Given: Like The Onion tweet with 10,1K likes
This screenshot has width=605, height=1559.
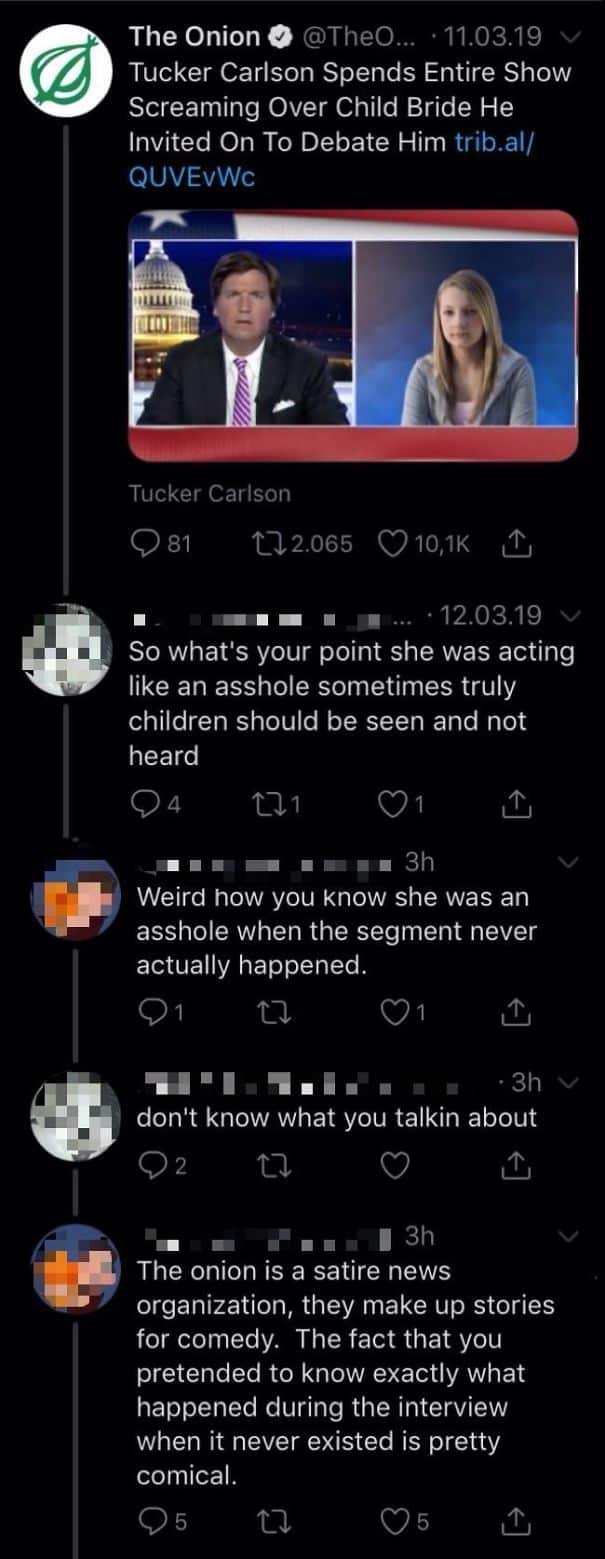Looking at the screenshot, I should [424, 544].
